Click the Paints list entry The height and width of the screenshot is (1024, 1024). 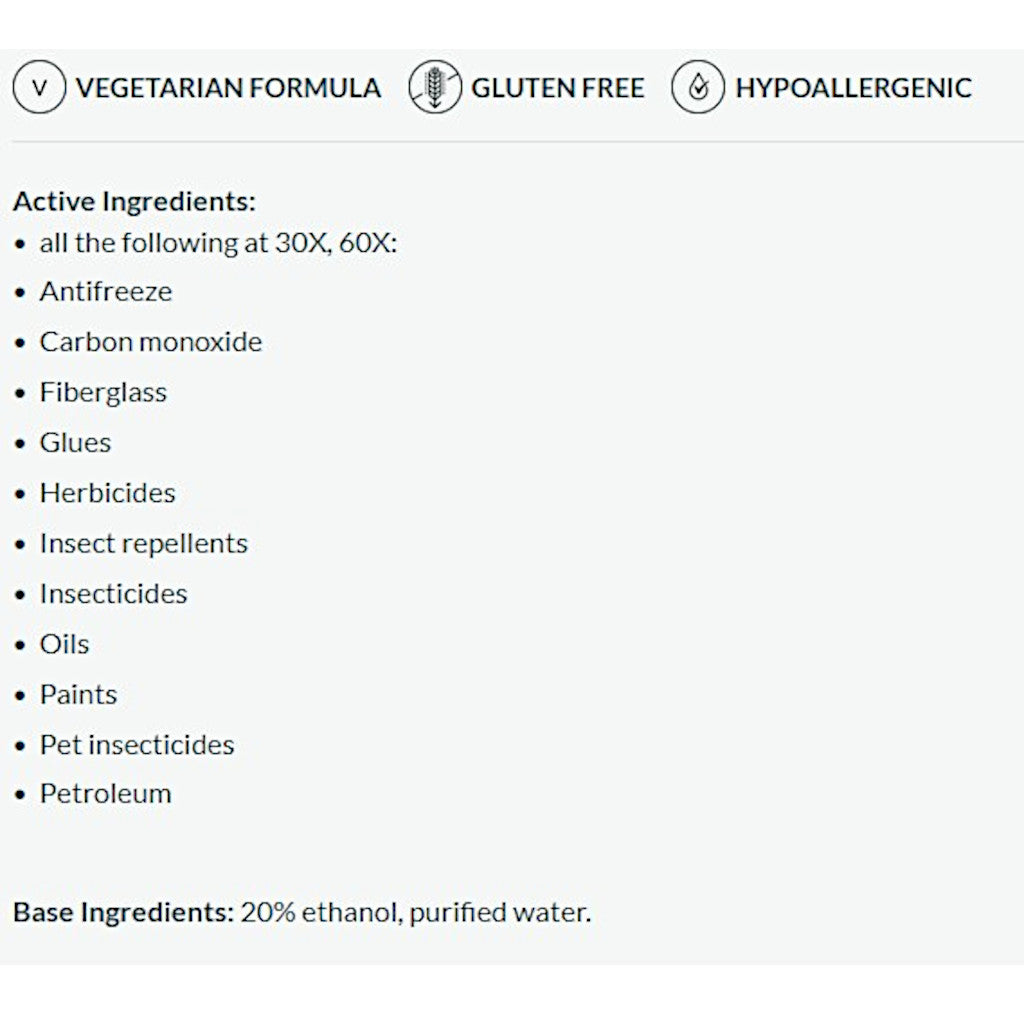tap(78, 694)
